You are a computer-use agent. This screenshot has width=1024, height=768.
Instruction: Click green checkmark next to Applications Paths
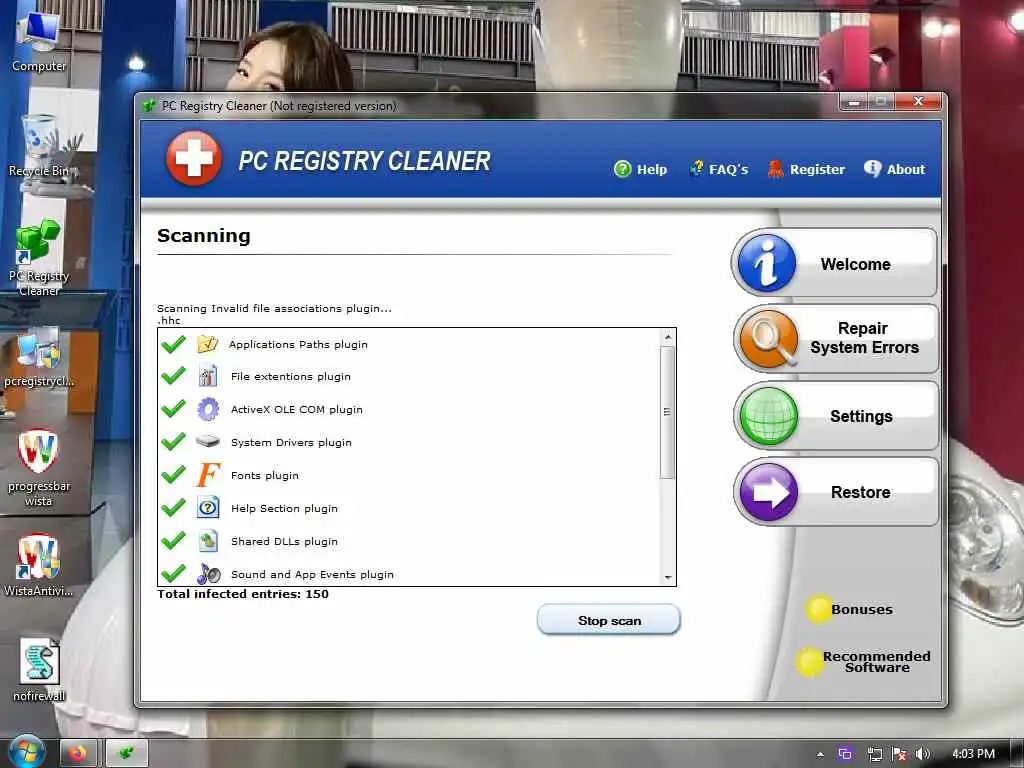173,344
